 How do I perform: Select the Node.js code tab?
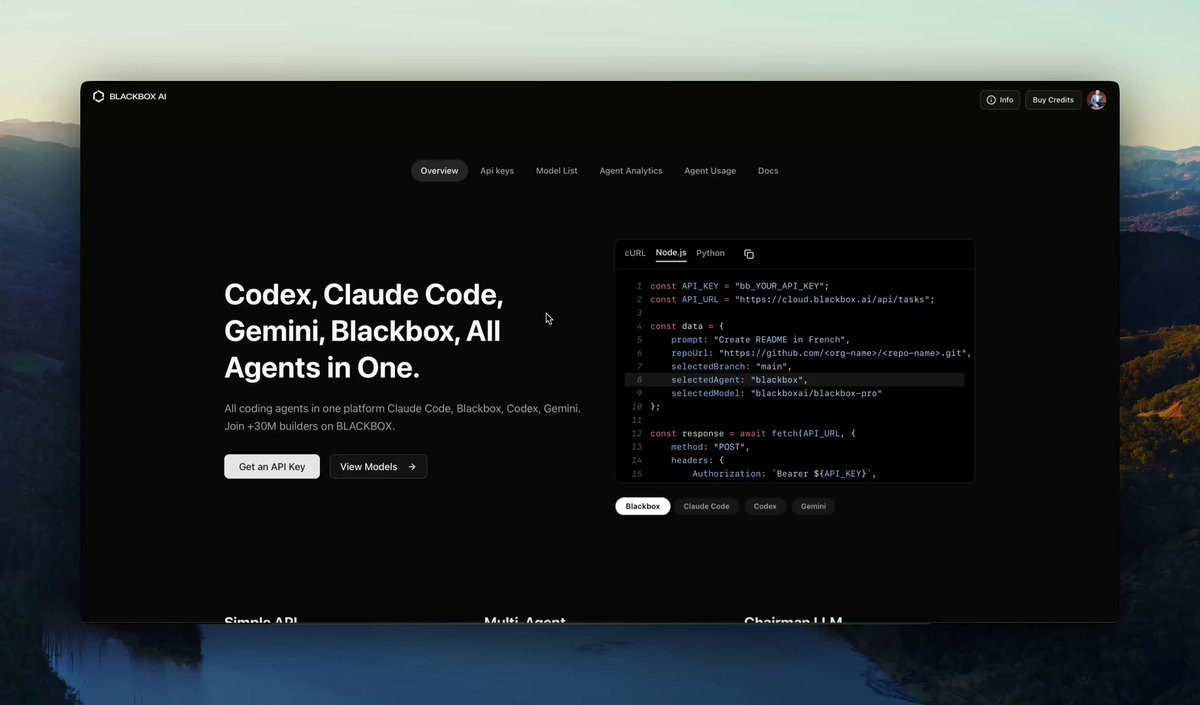pos(671,253)
